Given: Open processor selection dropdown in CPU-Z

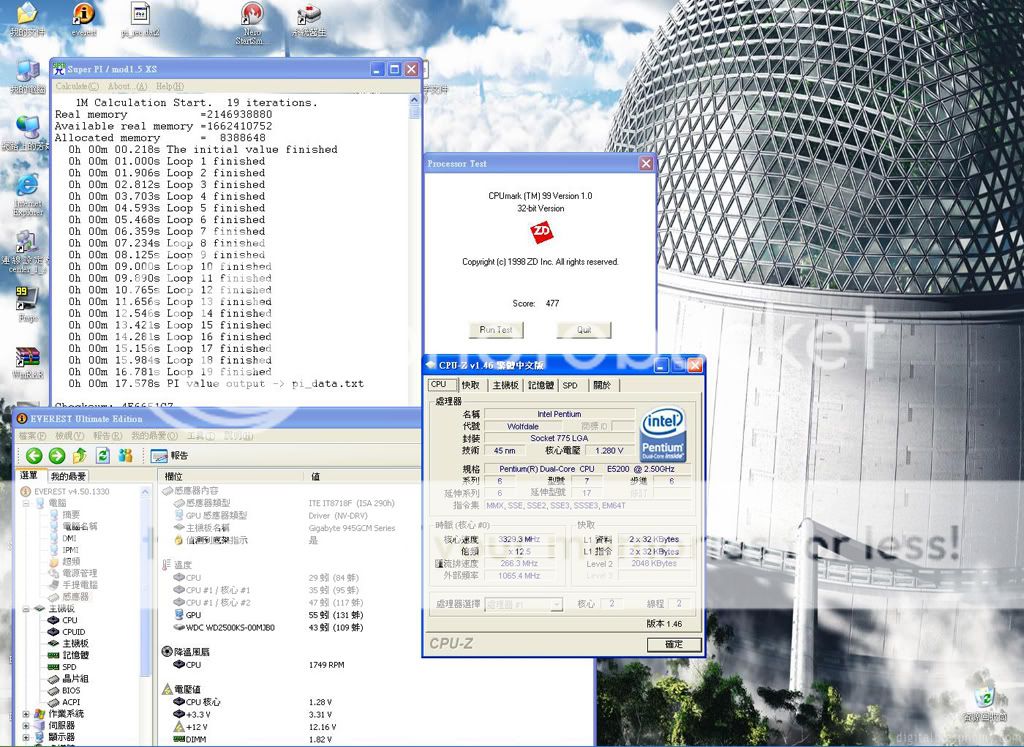Looking at the screenshot, I should 556,605.
